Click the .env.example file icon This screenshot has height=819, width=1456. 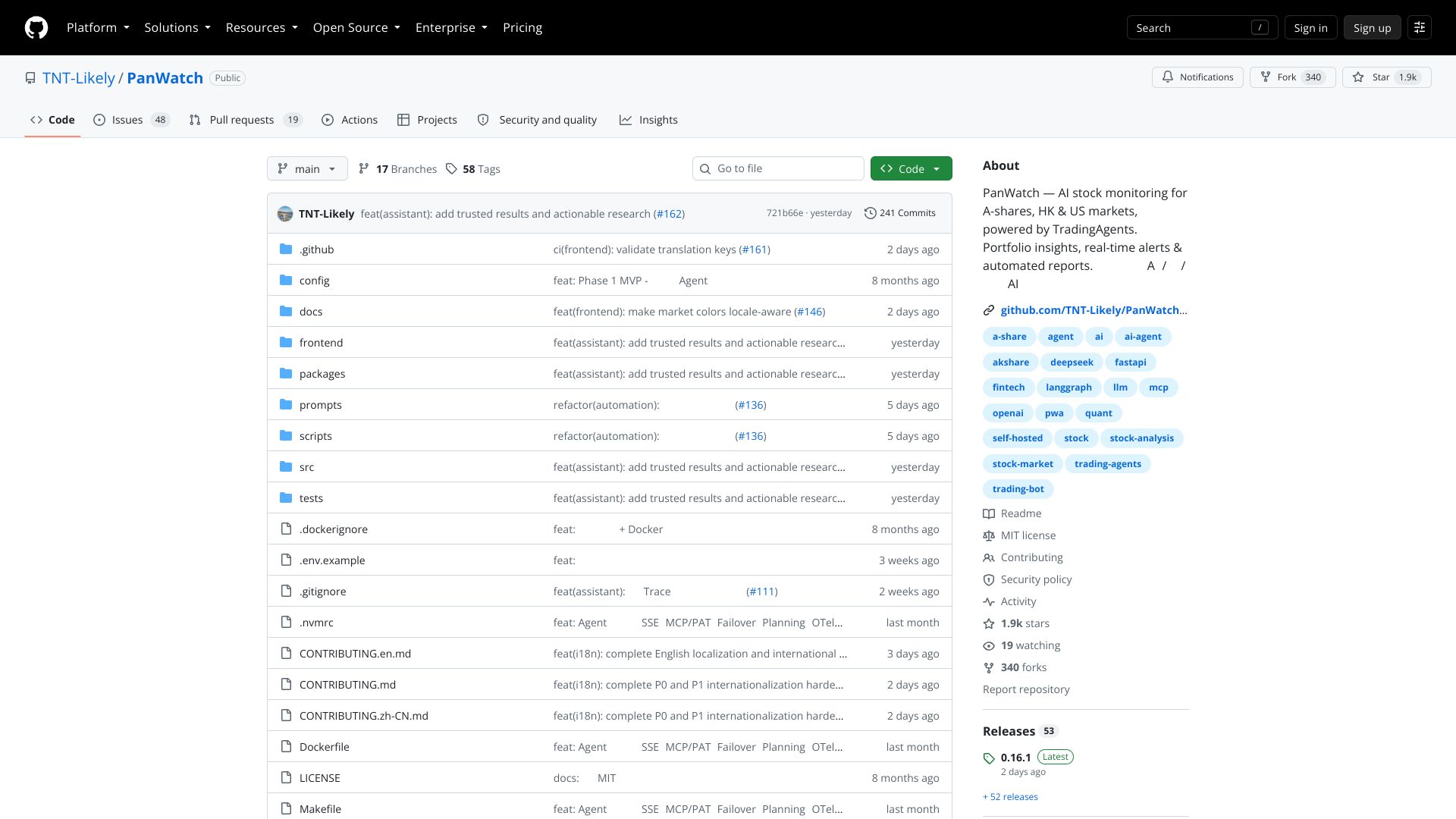[x=286, y=560]
